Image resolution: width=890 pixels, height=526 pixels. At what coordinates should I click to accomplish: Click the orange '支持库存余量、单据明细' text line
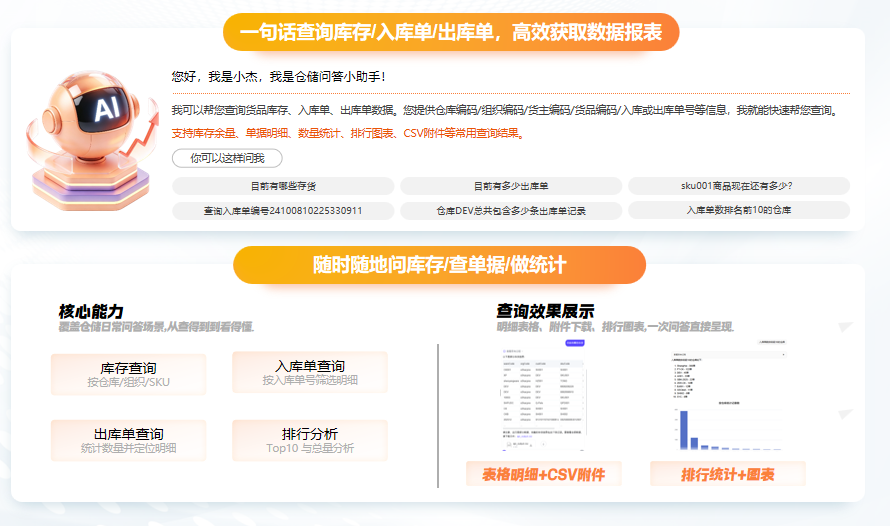coord(348,133)
